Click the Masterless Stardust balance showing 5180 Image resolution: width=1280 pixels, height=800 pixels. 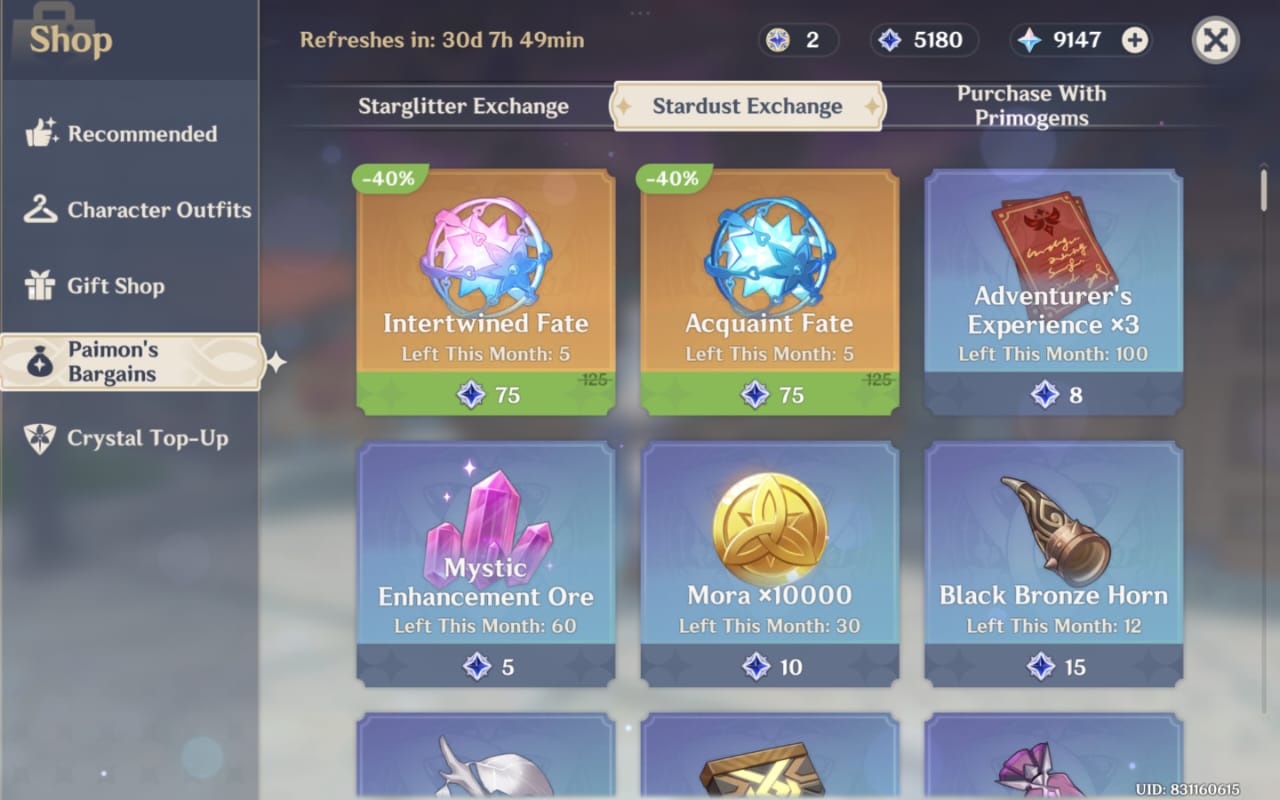[x=923, y=40]
